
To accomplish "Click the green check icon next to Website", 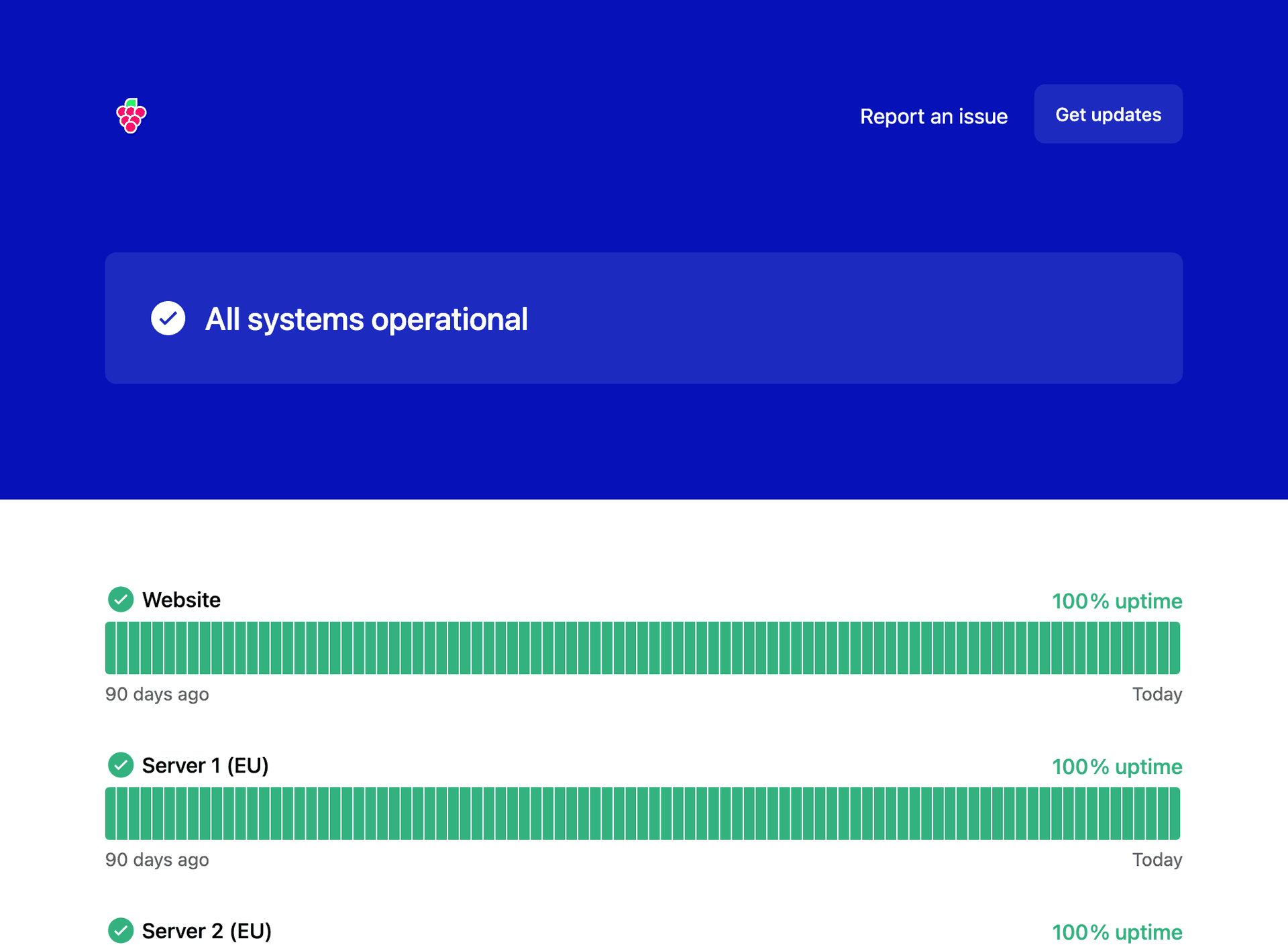I will pos(121,600).
